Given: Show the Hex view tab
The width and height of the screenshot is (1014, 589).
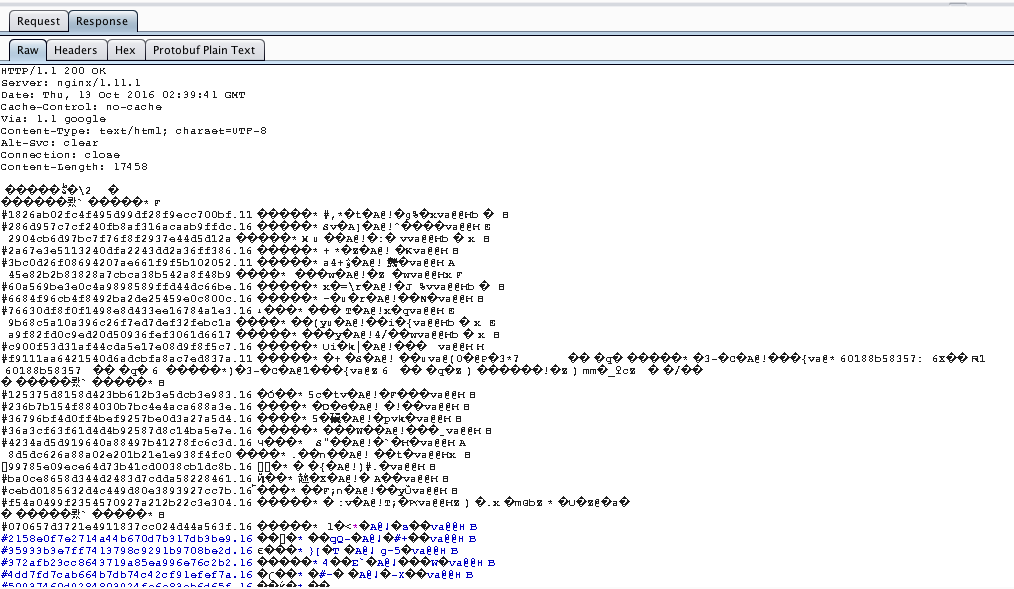Looking at the screenshot, I should tap(125, 50).
